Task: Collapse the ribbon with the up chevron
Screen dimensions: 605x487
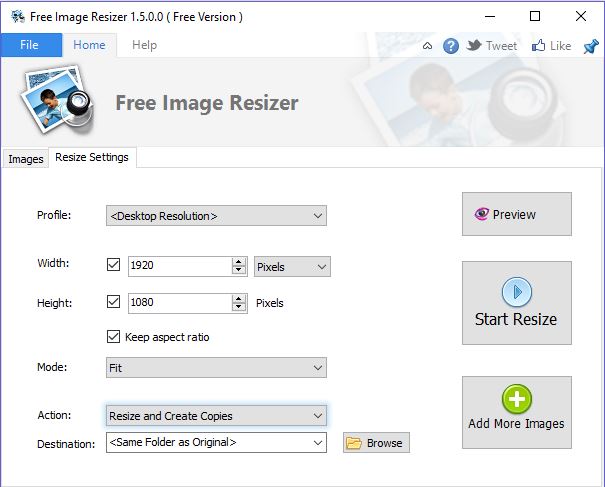Action: pos(428,46)
